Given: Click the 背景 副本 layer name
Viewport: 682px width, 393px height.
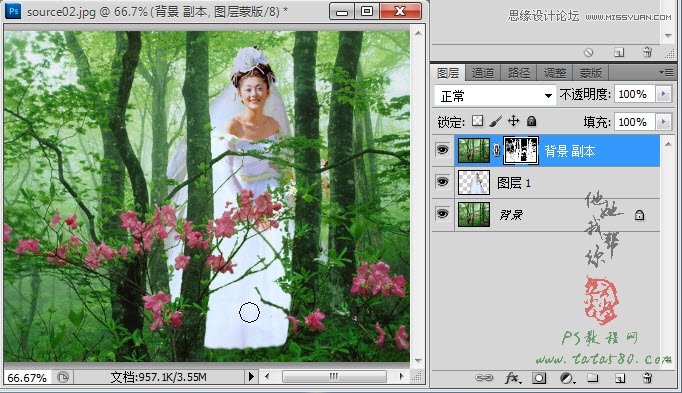Looking at the screenshot, I should [x=569, y=151].
